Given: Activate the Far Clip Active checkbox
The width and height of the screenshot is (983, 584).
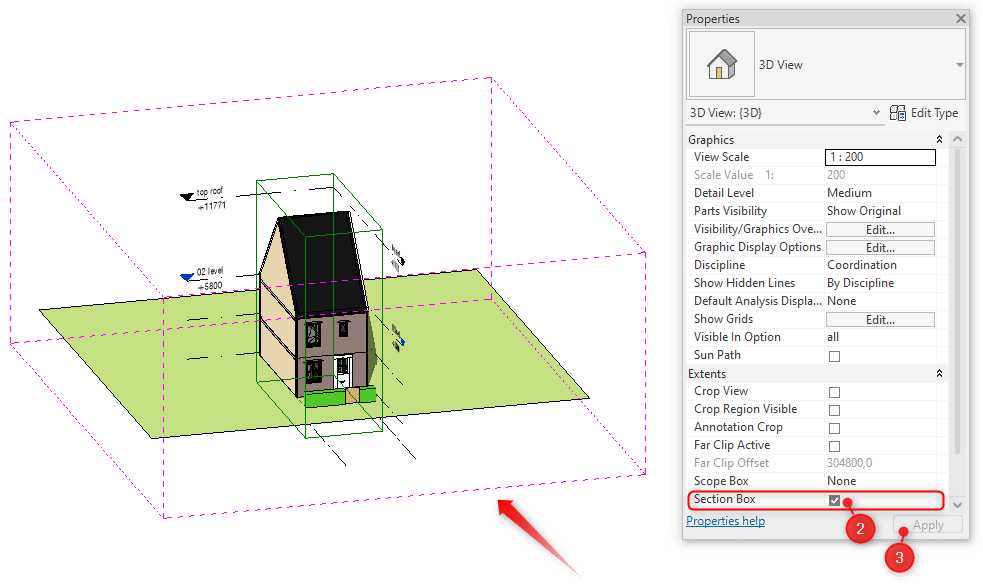Looking at the screenshot, I should pos(834,444).
